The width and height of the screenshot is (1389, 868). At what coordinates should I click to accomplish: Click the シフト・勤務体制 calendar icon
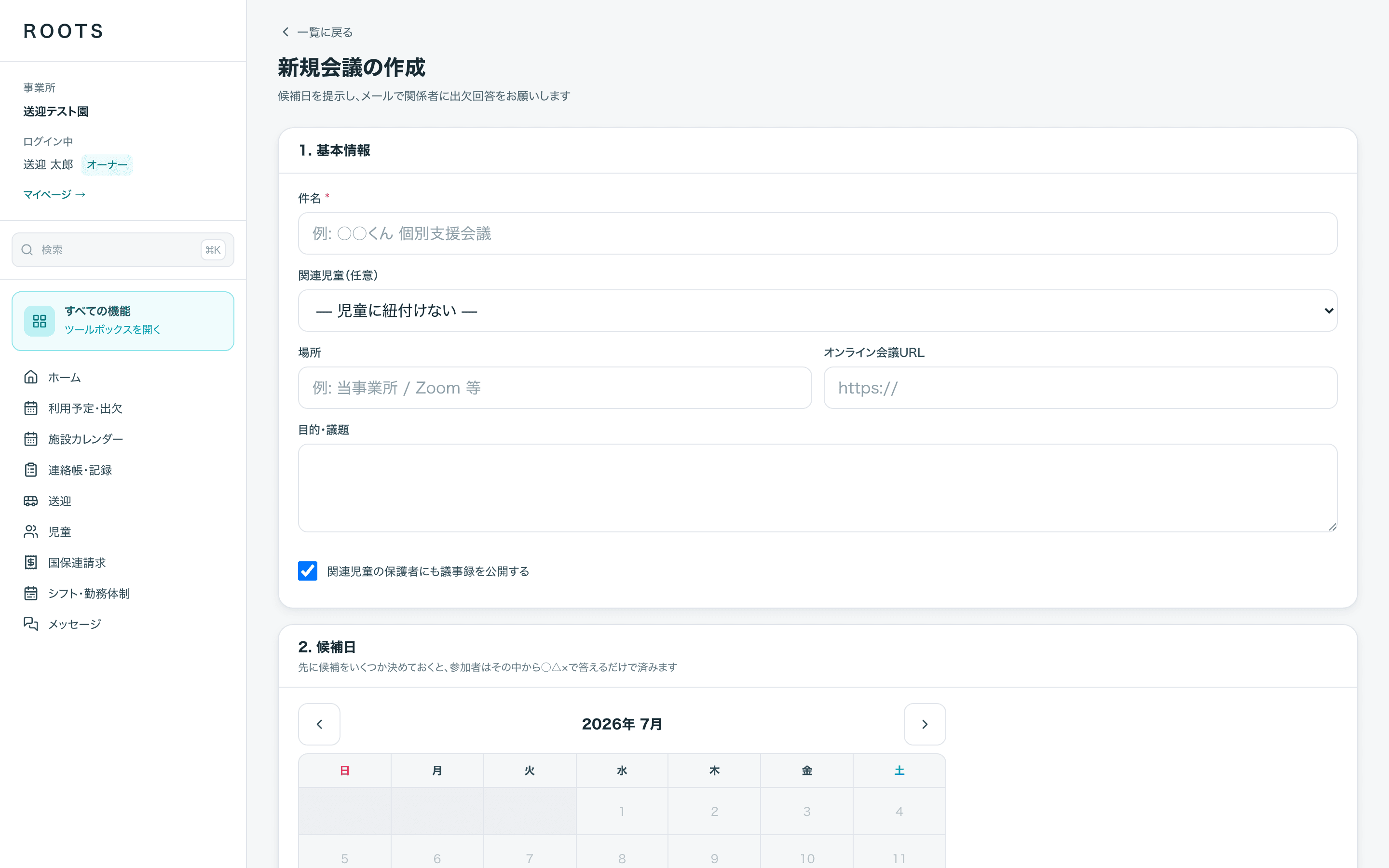click(31, 593)
